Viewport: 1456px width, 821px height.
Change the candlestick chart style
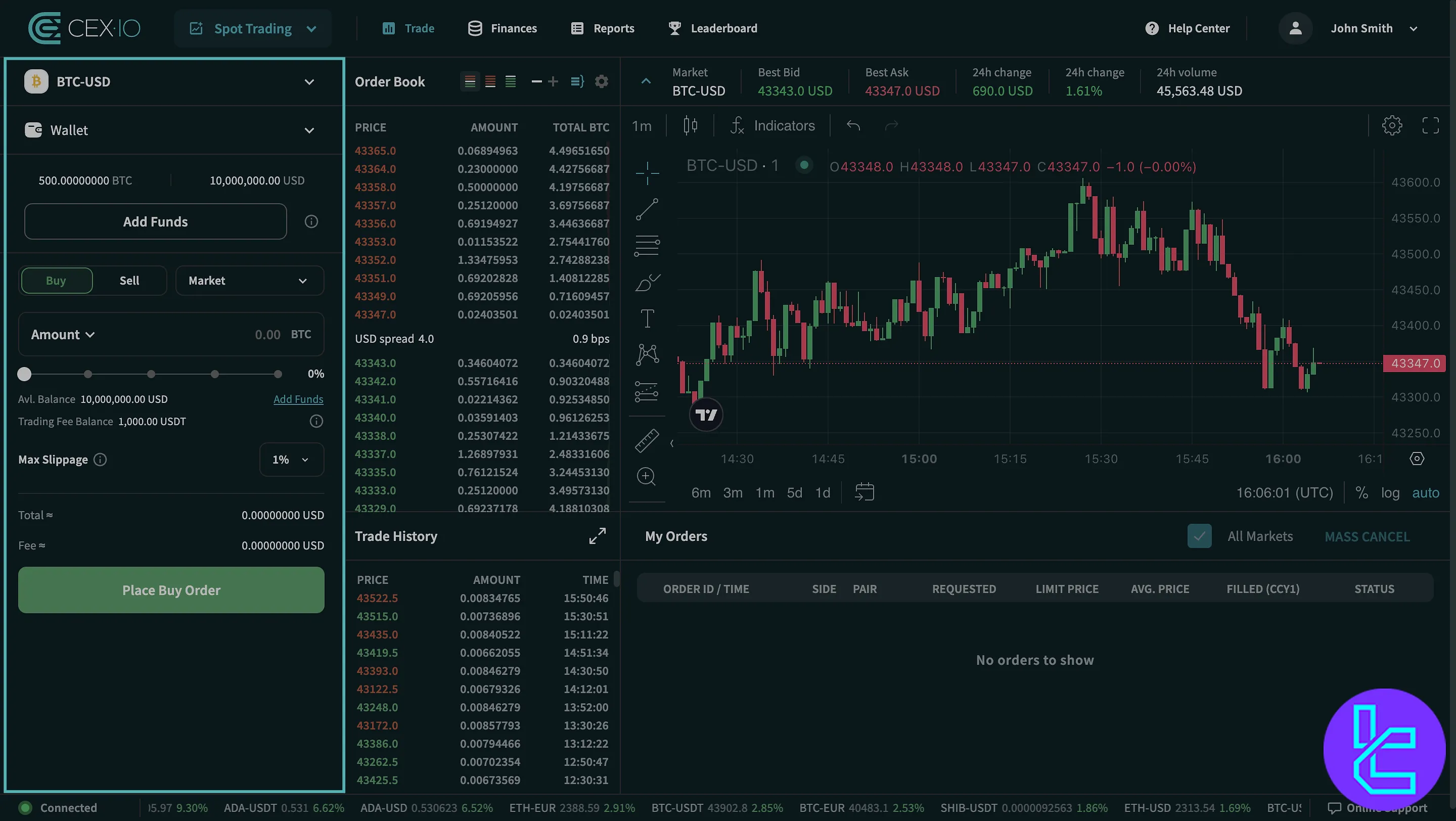coord(690,125)
